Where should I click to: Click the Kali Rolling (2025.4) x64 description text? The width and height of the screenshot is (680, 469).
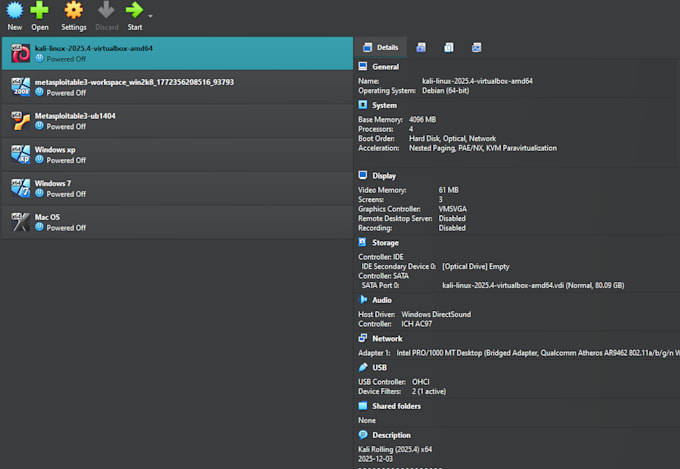point(395,449)
